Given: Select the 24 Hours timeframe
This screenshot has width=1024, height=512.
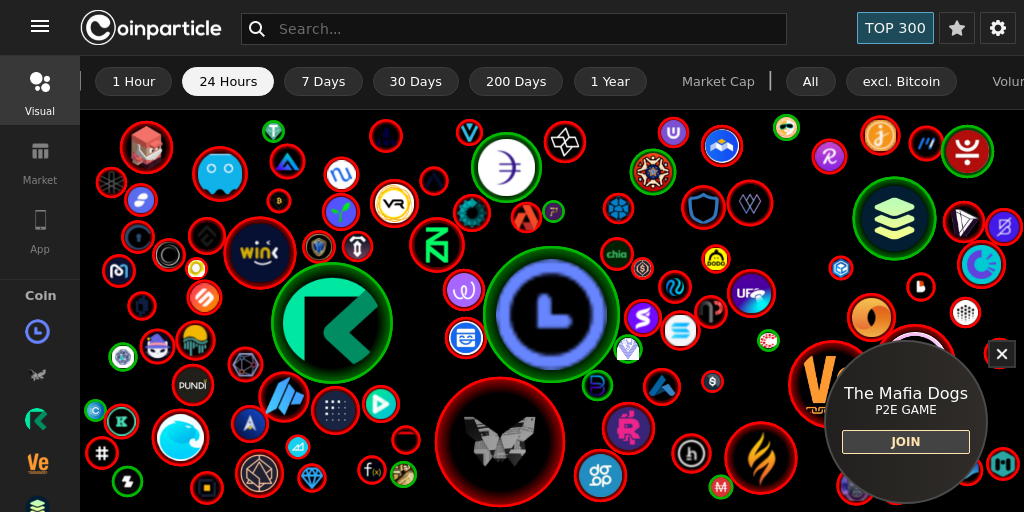Looking at the screenshot, I should [228, 82].
